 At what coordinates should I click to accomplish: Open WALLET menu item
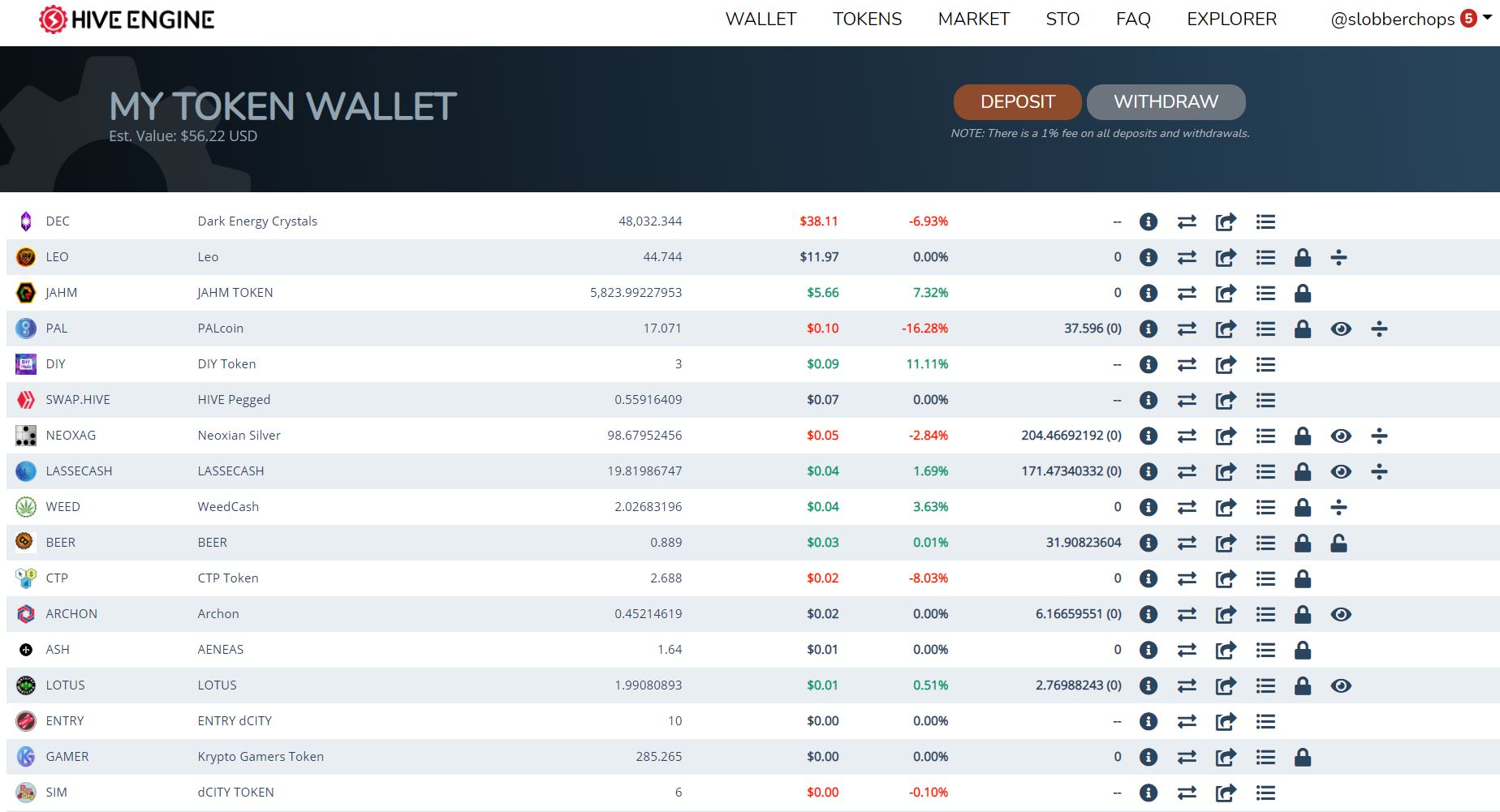click(x=761, y=19)
